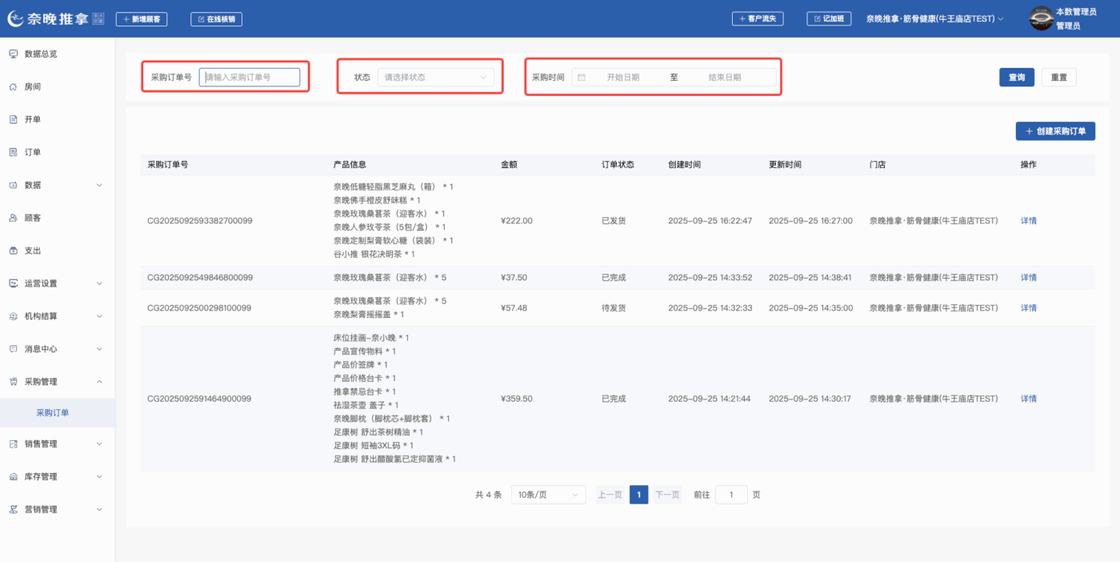This screenshot has width=1120, height=562.
Task: Click the calendar icon in 采购时间 field
Action: (x=581, y=77)
